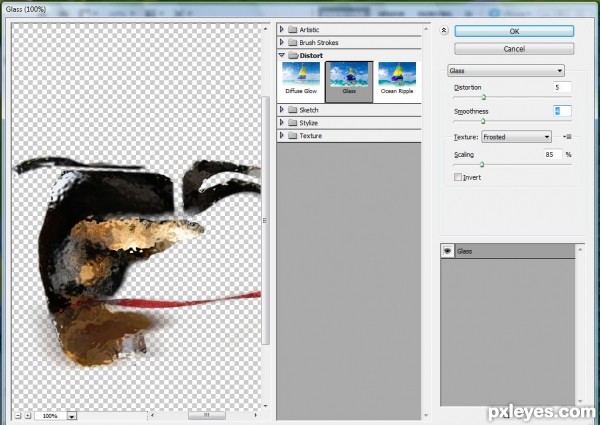The image size is (600, 425).
Task: Expand the Stylize filter category
Action: pyautogui.click(x=282, y=123)
